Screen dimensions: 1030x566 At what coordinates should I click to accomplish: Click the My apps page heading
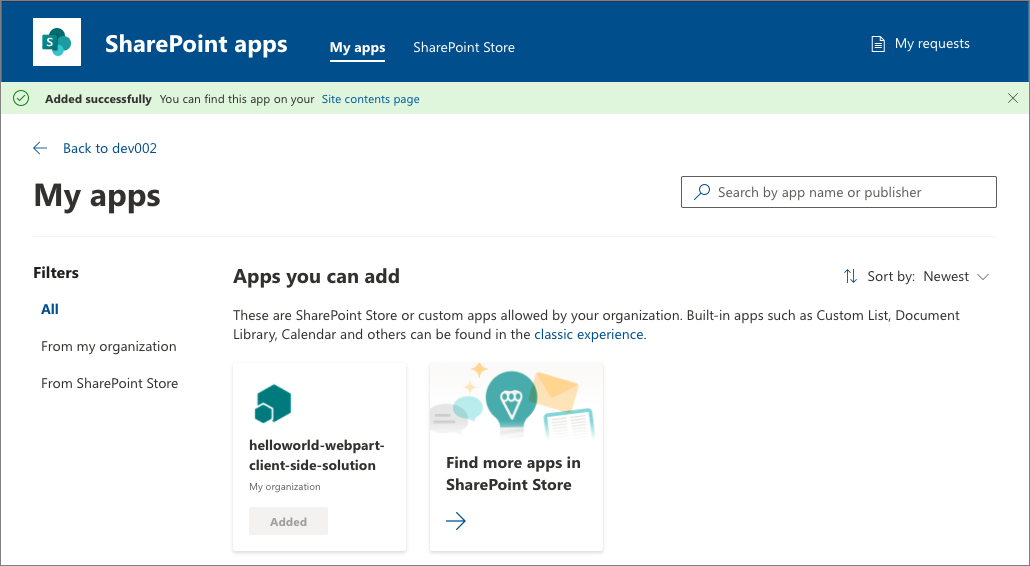click(x=97, y=196)
